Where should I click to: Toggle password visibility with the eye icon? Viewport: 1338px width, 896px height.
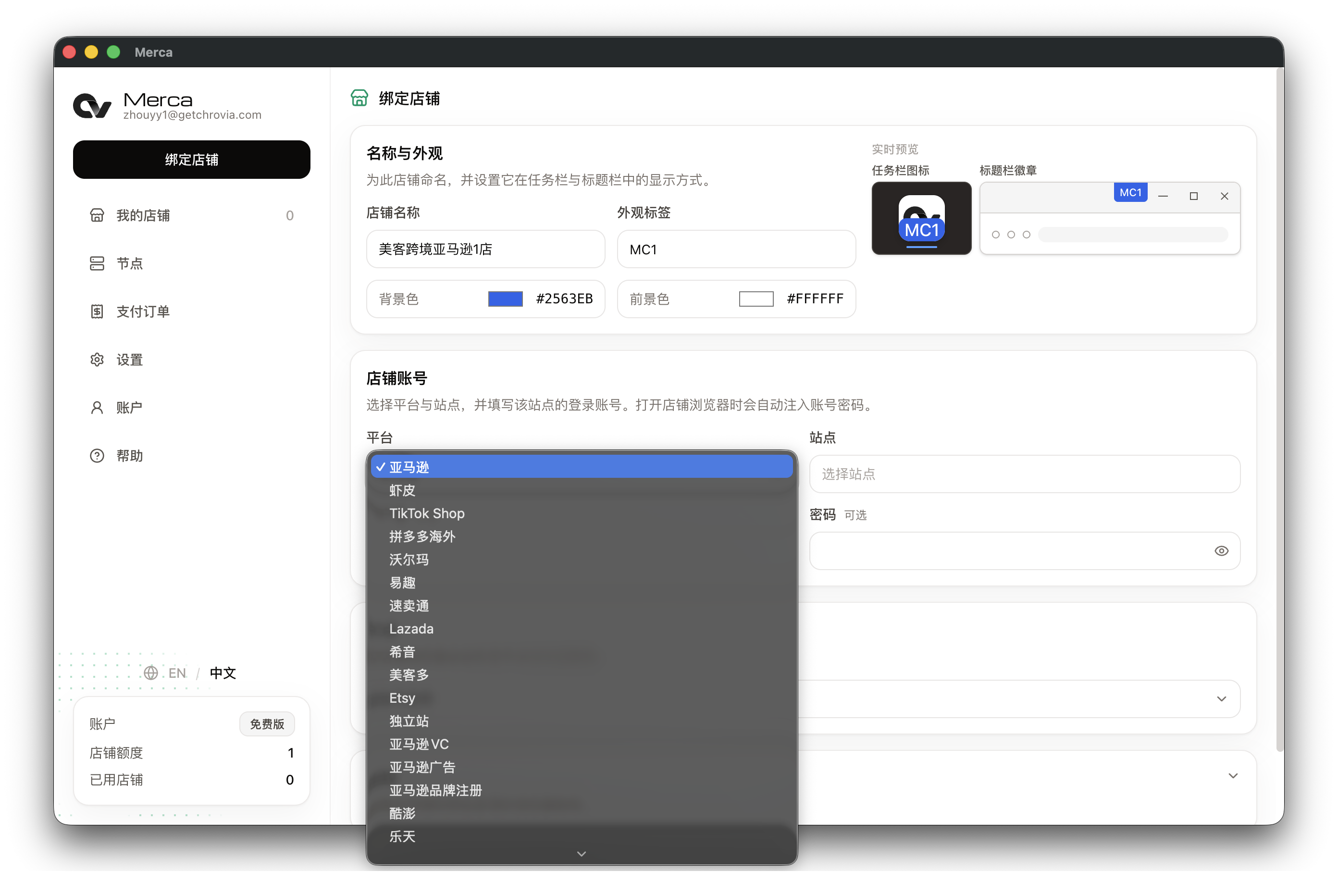[1221, 551]
